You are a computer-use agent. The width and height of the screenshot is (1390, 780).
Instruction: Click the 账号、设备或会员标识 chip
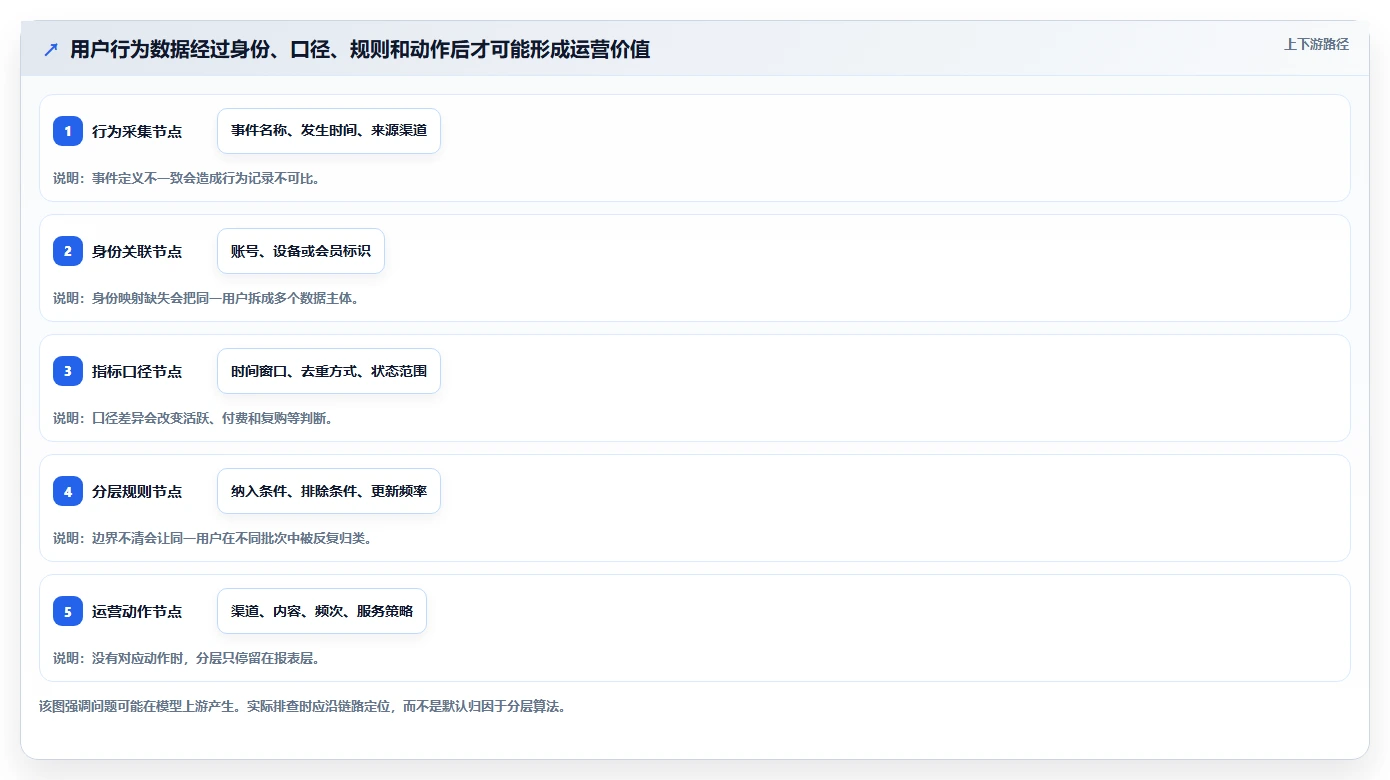click(301, 251)
